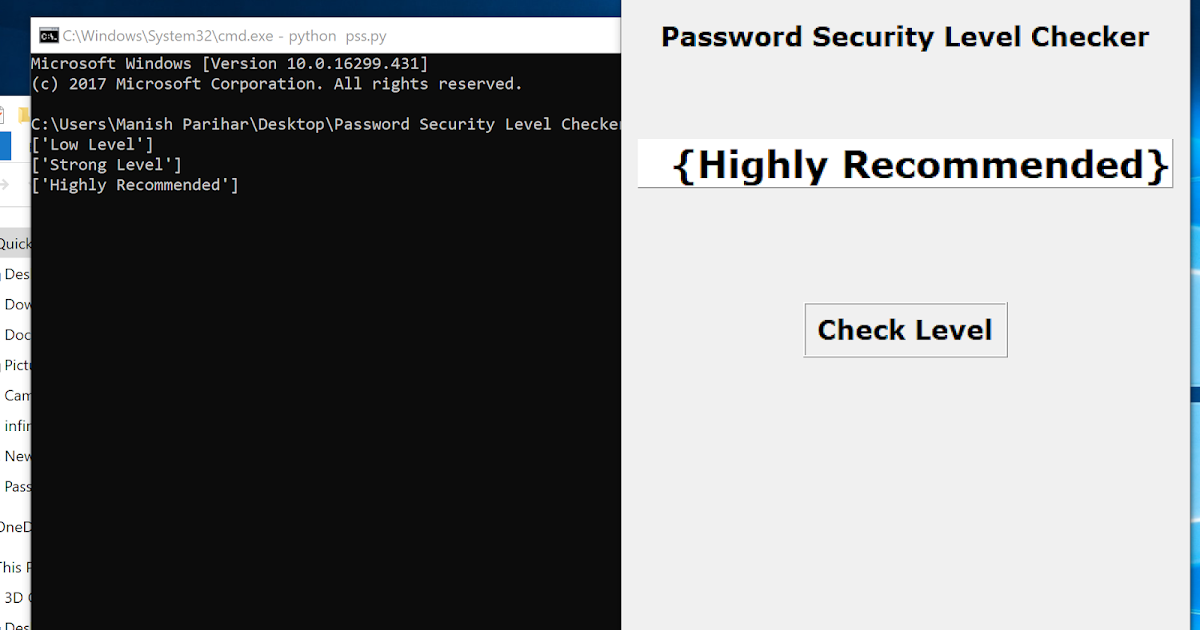Select the Desktop entry under Quick access

14,274
